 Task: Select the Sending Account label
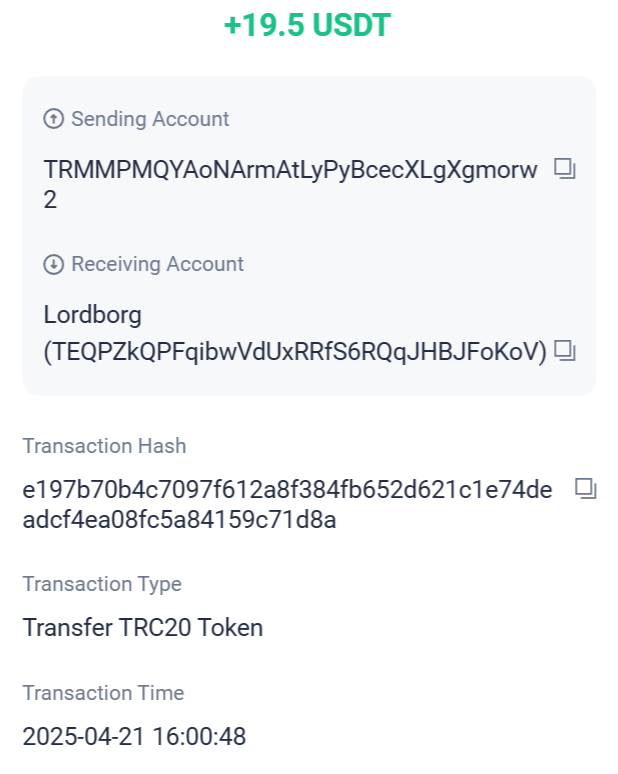click(x=150, y=119)
